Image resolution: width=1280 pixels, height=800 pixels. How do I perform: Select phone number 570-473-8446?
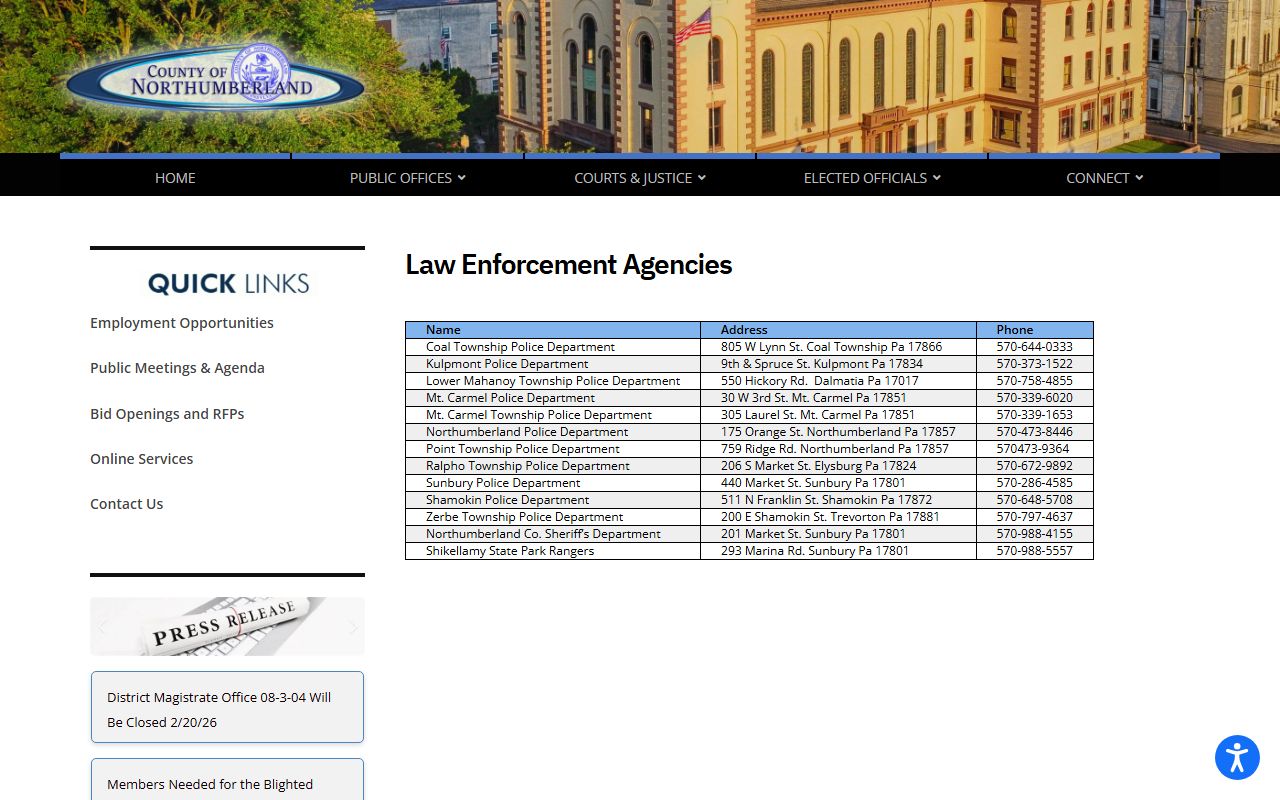[1035, 432]
